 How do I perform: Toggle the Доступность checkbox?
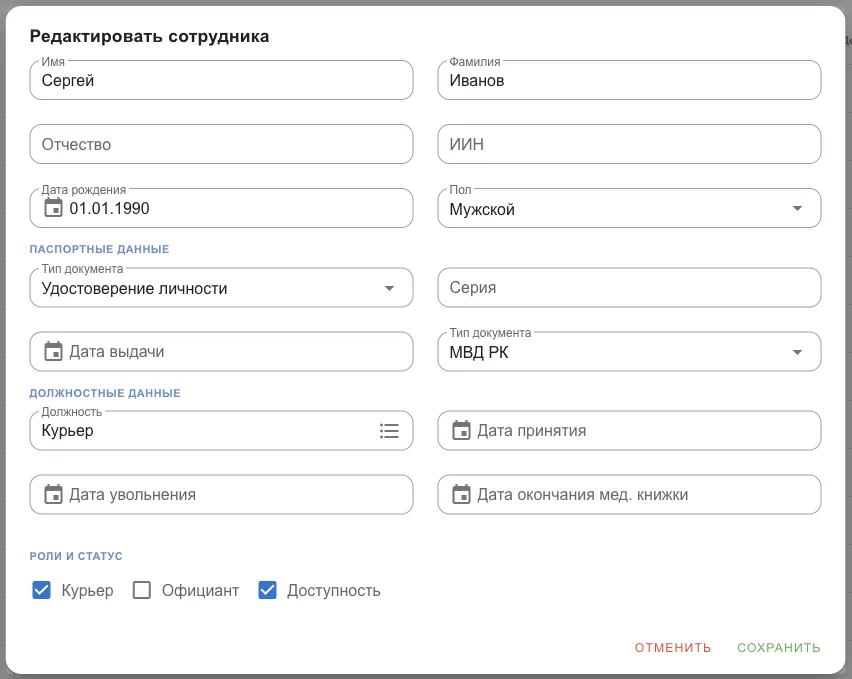(x=267, y=590)
